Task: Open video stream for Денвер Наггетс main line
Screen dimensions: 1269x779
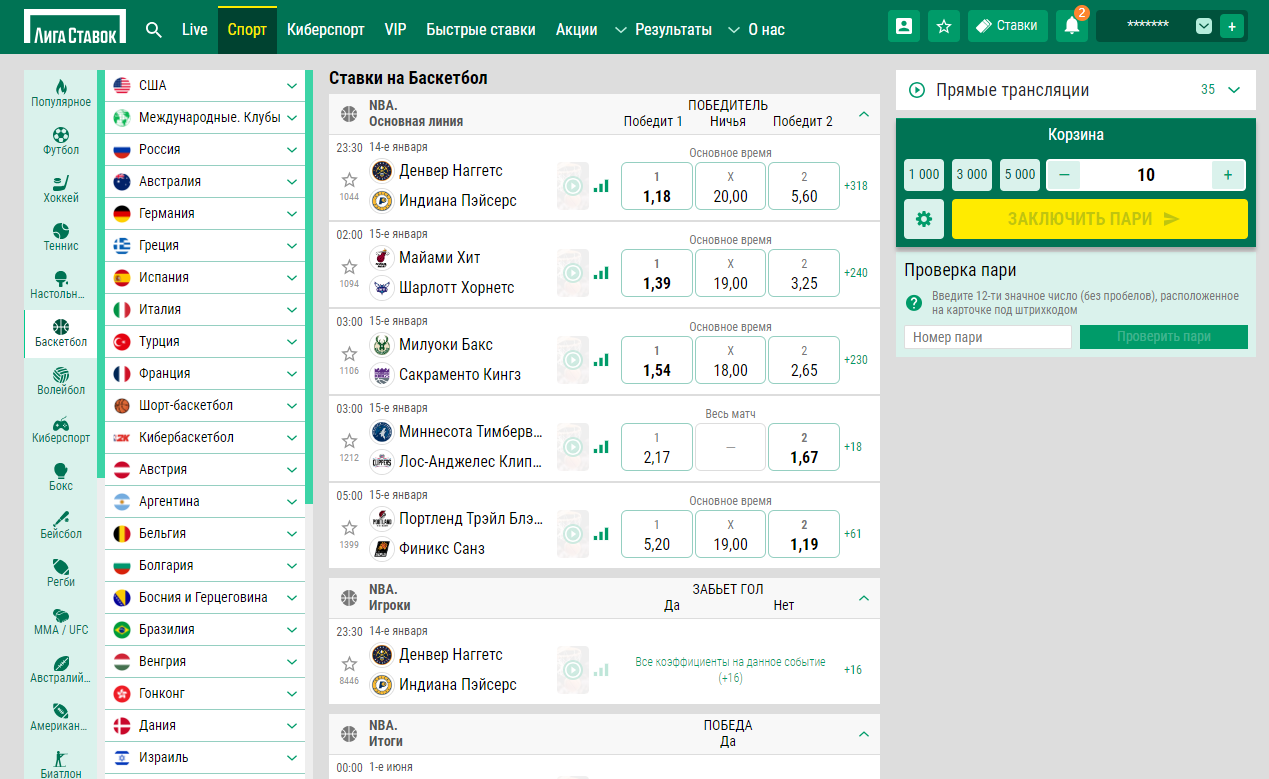Action: (x=573, y=185)
